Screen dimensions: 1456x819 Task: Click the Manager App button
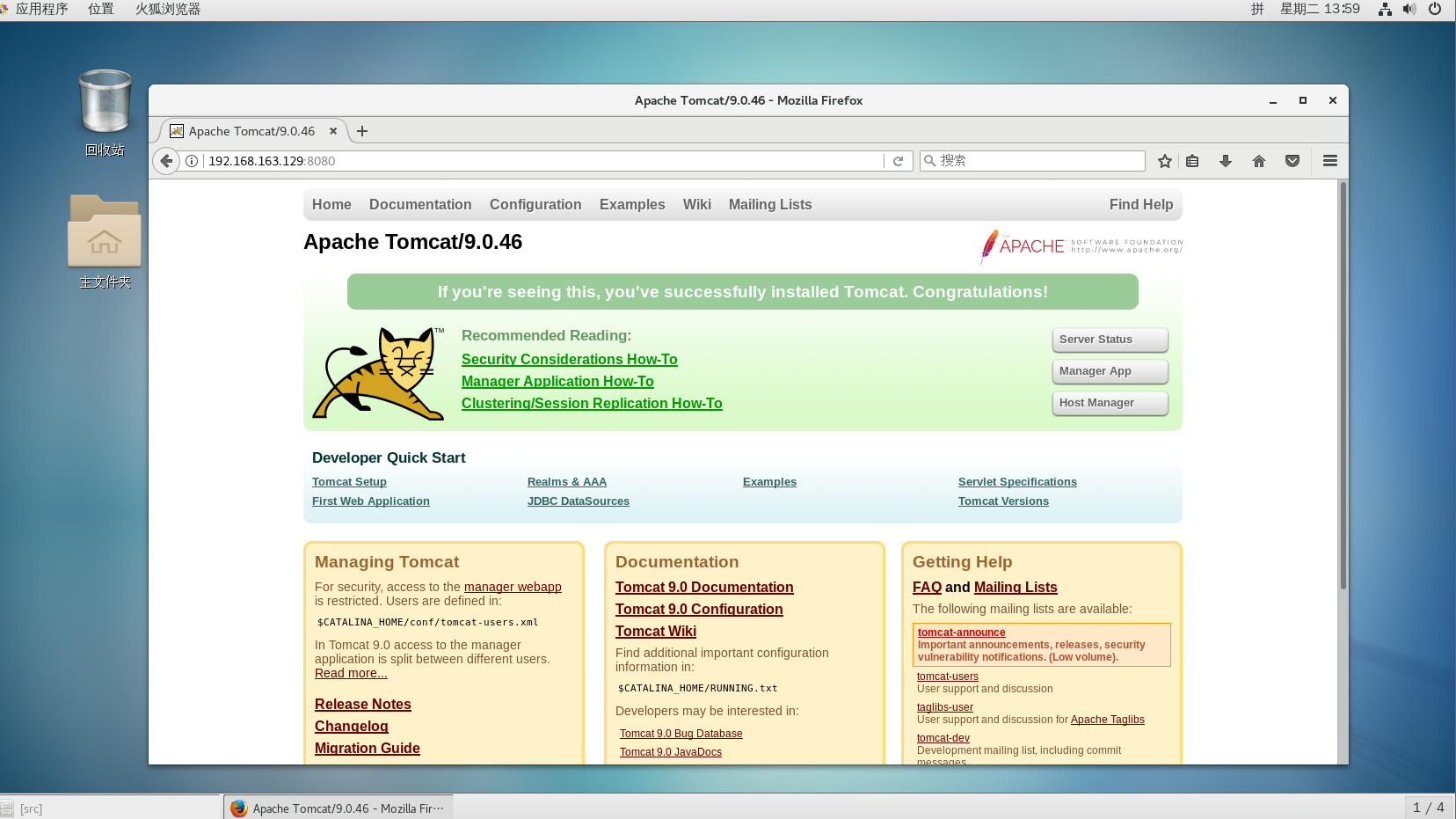(1110, 371)
